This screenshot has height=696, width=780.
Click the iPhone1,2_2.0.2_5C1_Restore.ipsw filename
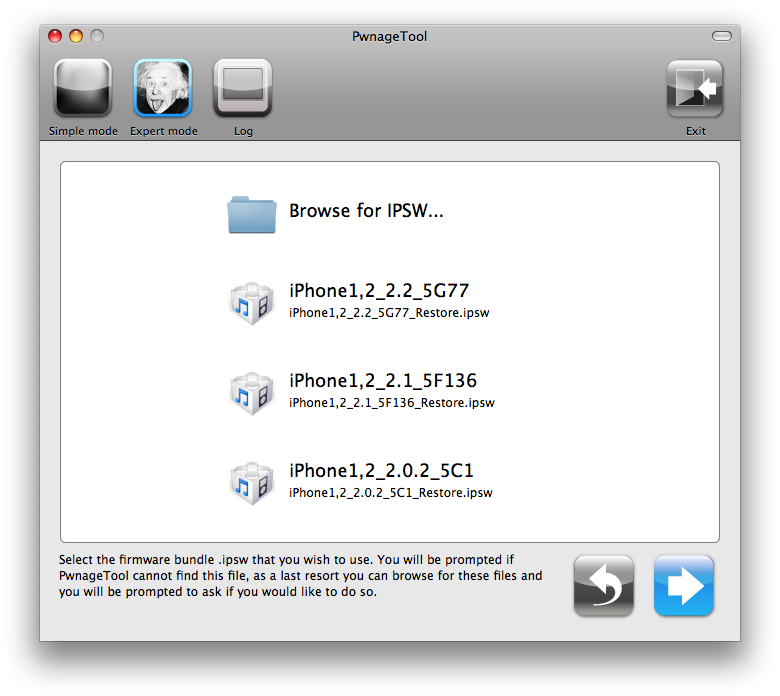point(390,493)
